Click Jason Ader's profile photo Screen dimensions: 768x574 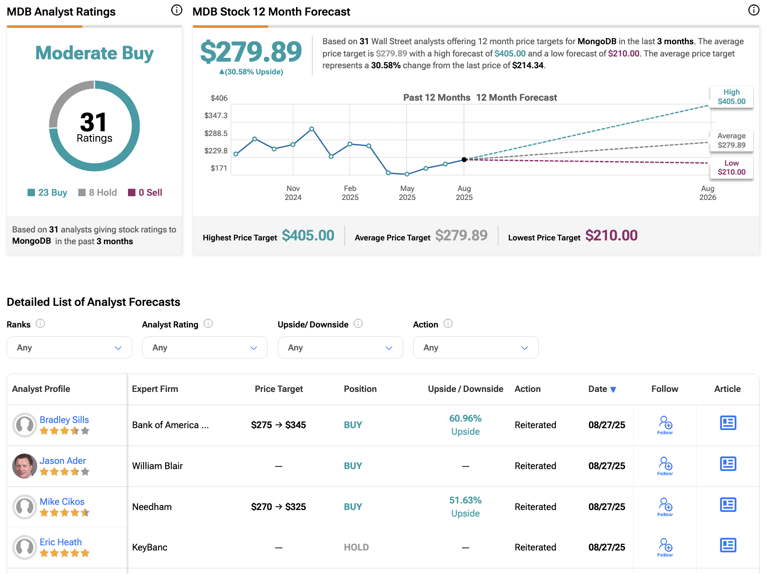(24, 466)
